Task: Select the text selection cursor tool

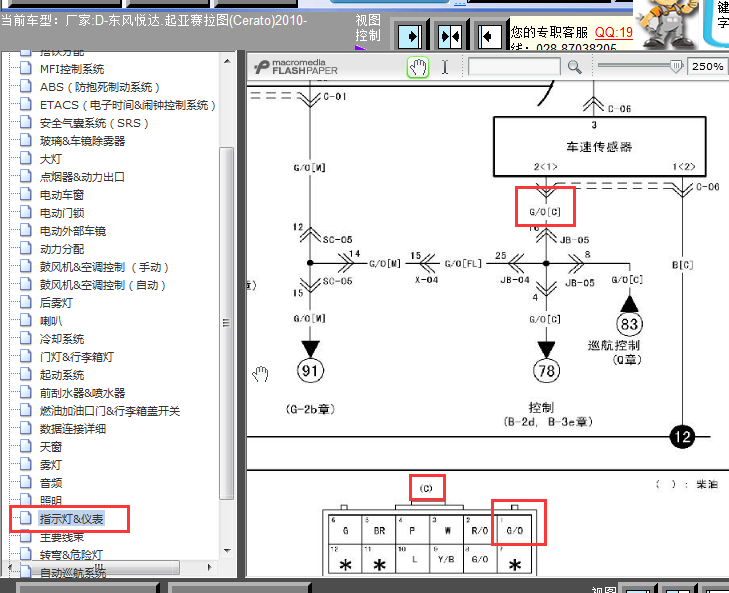Action: (445, 67)
